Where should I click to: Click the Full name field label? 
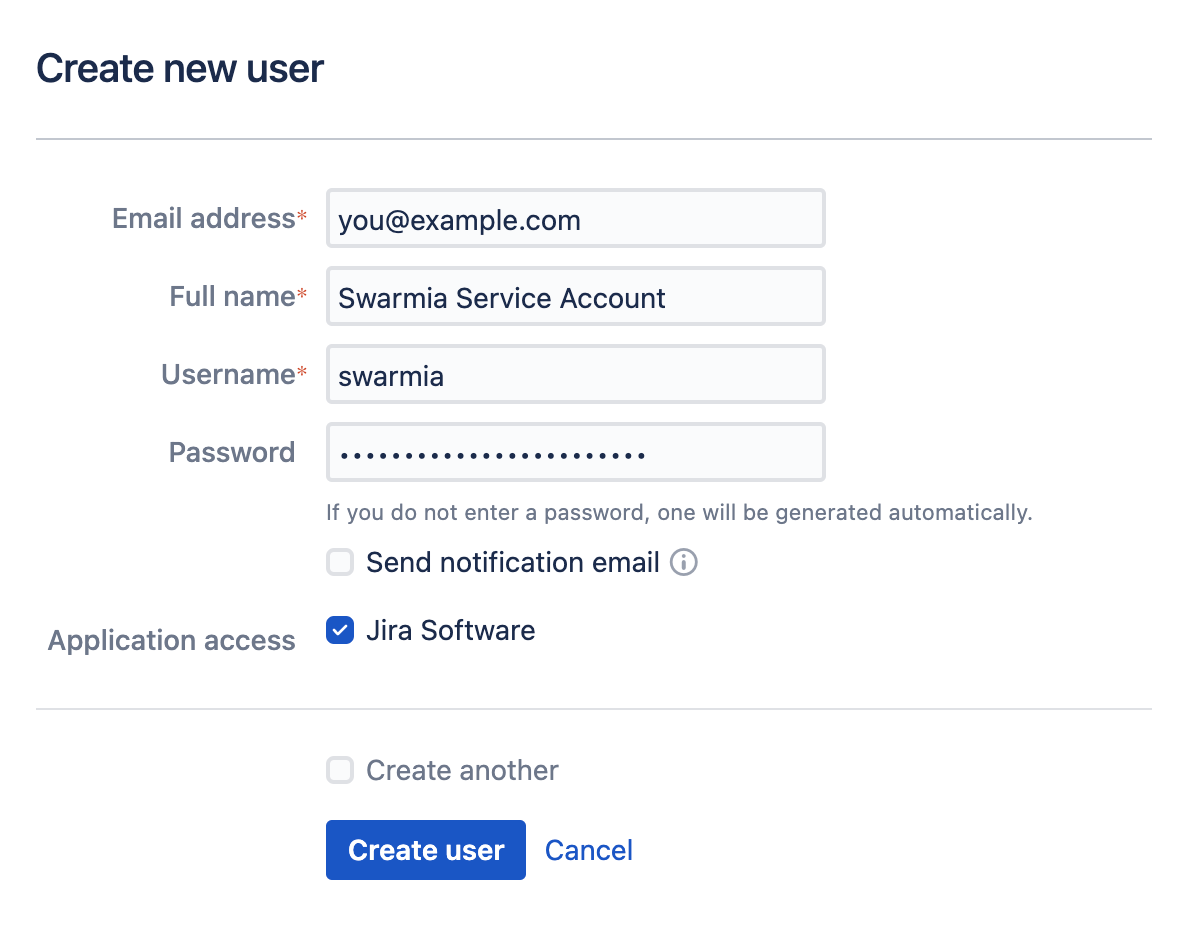click(x=232, y=297)
